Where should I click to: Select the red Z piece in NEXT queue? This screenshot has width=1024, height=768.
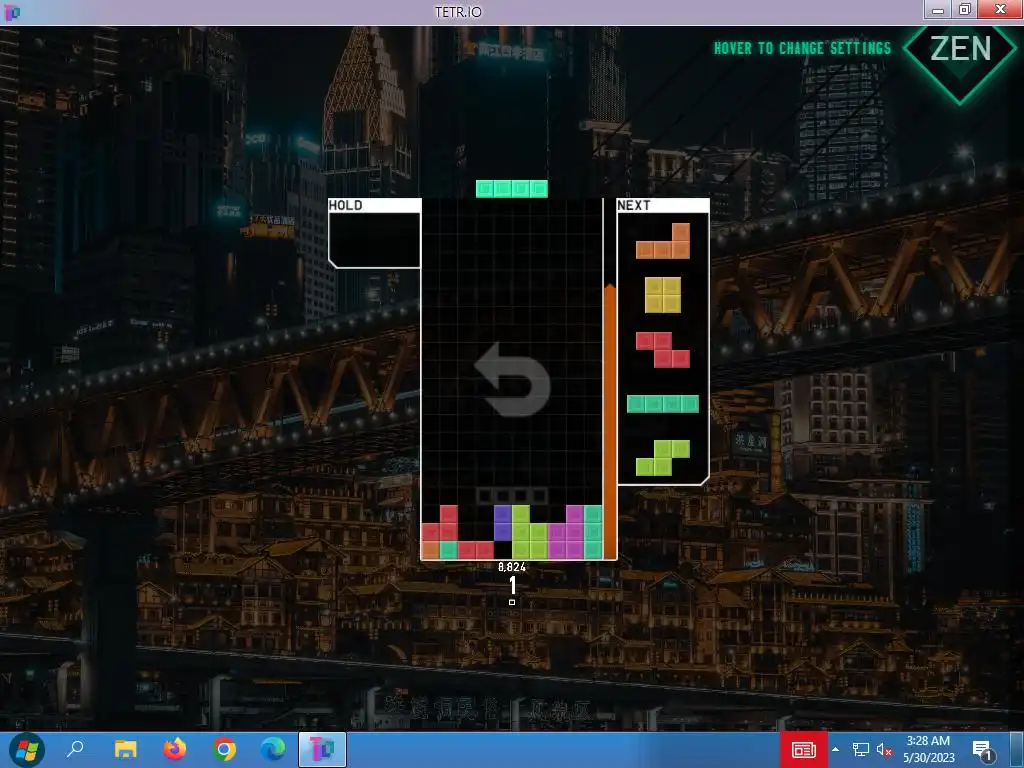663,350
